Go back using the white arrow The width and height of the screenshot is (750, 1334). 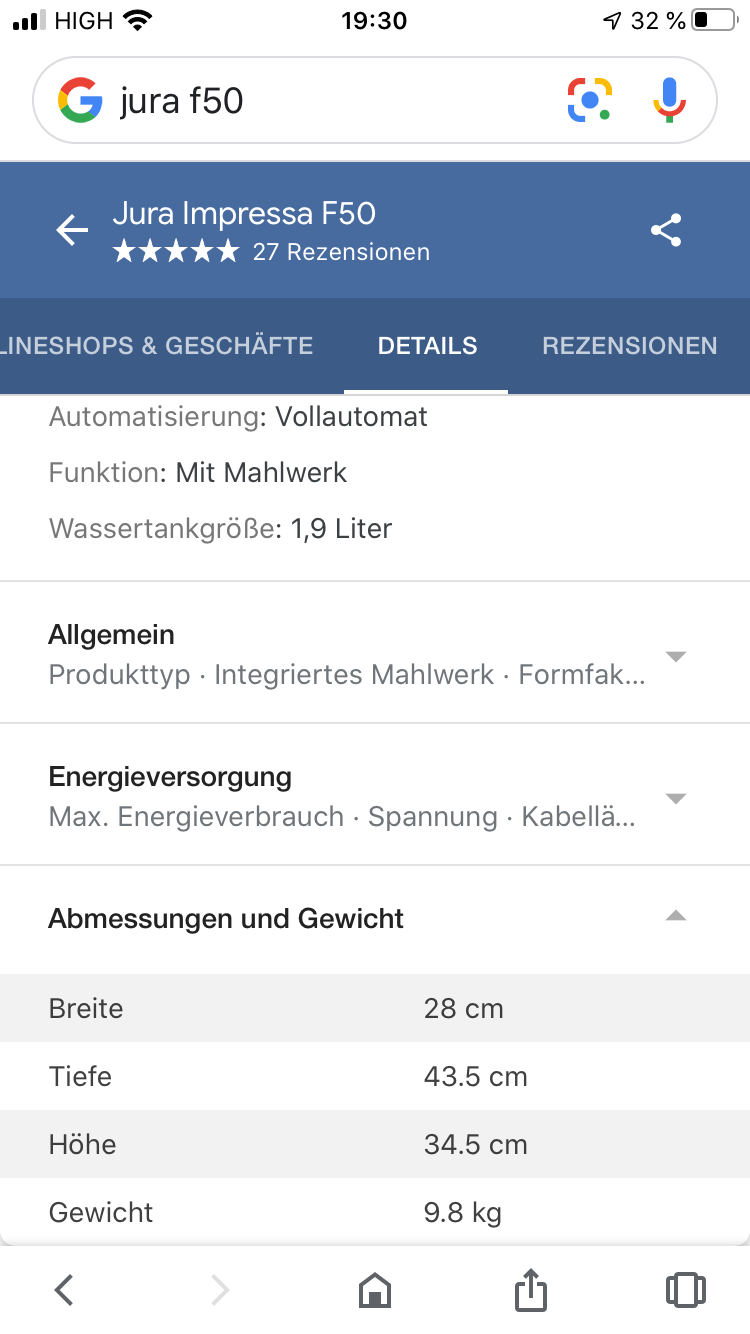point(72,230)
